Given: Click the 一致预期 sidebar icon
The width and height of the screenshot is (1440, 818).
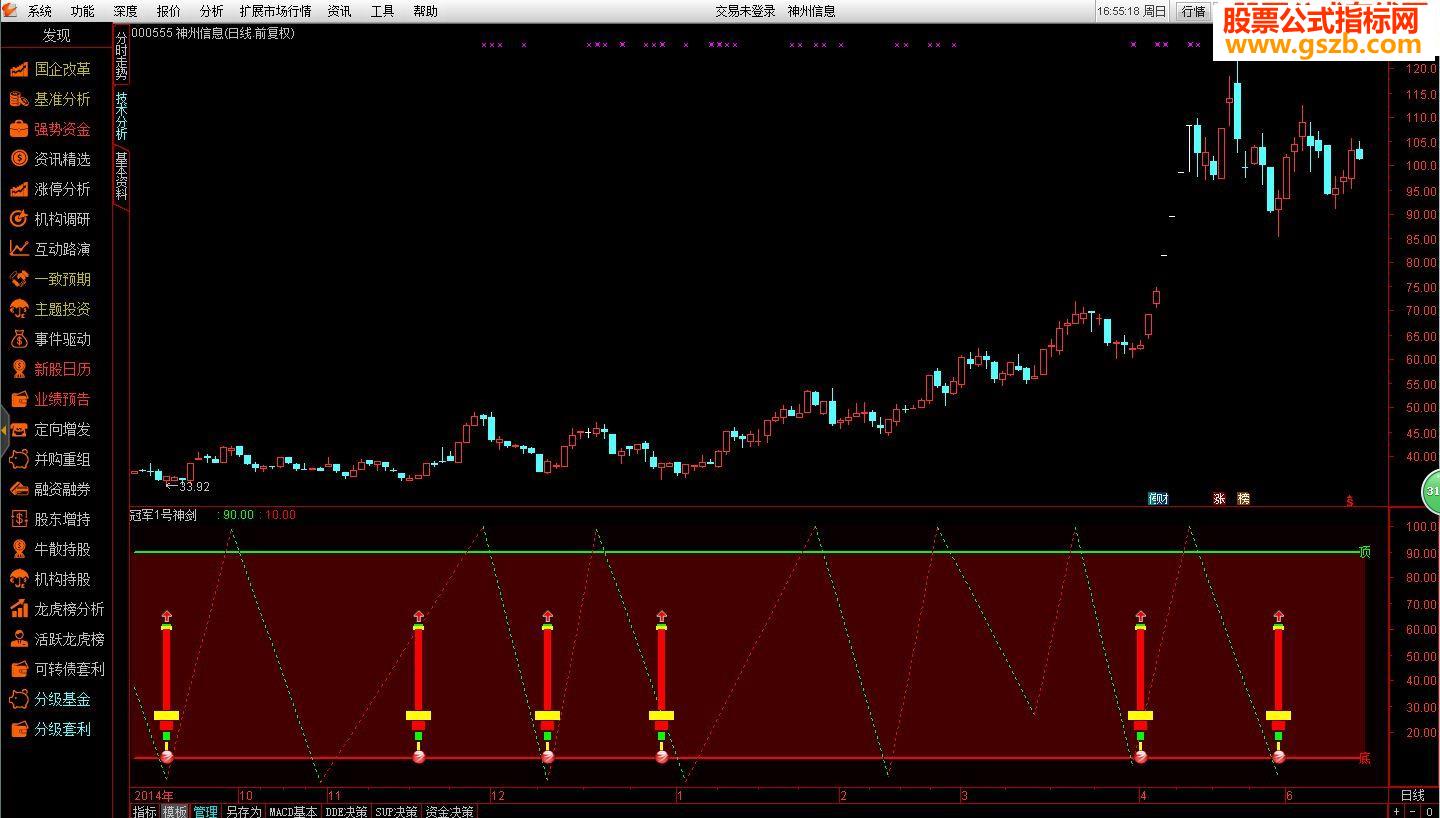Looking at the screenshot, I should click(x=19, y=279).
